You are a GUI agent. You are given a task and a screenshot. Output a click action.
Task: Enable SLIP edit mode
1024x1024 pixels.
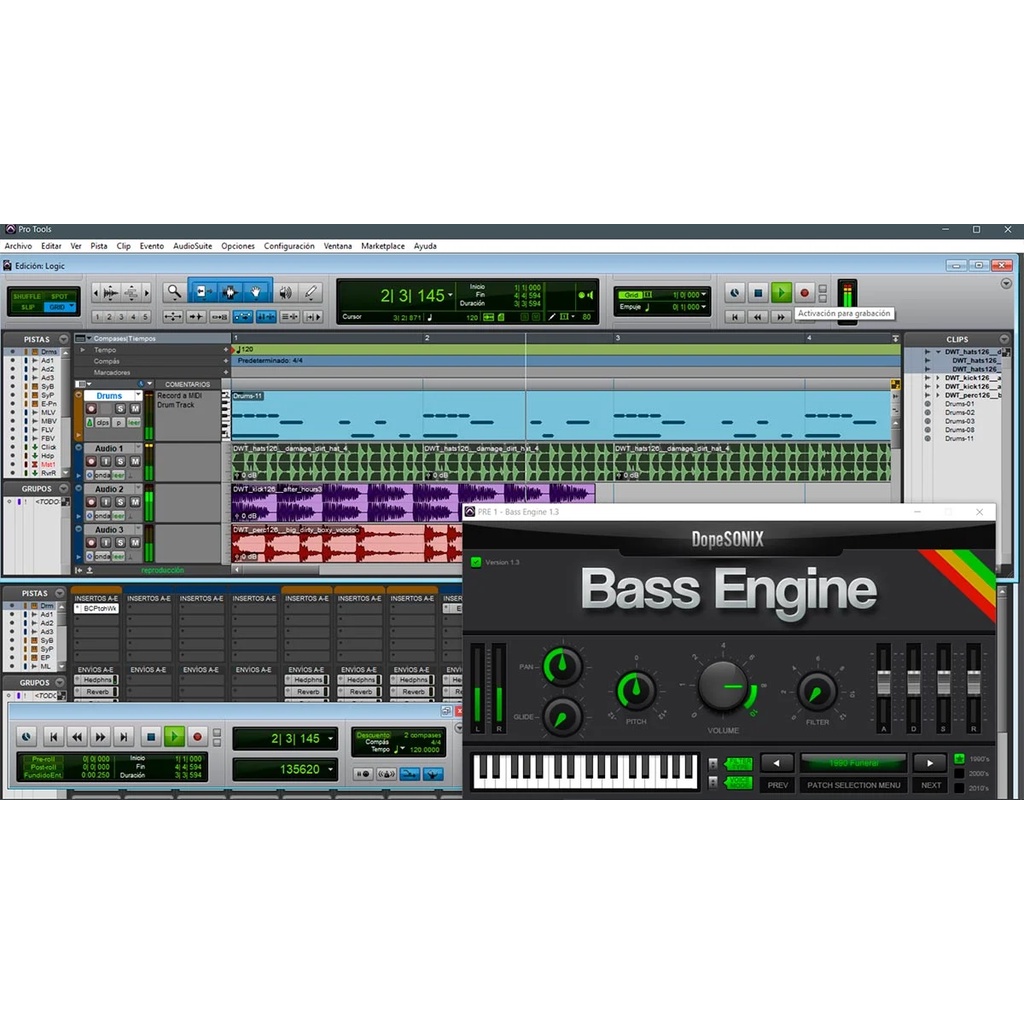click(27, 307)
